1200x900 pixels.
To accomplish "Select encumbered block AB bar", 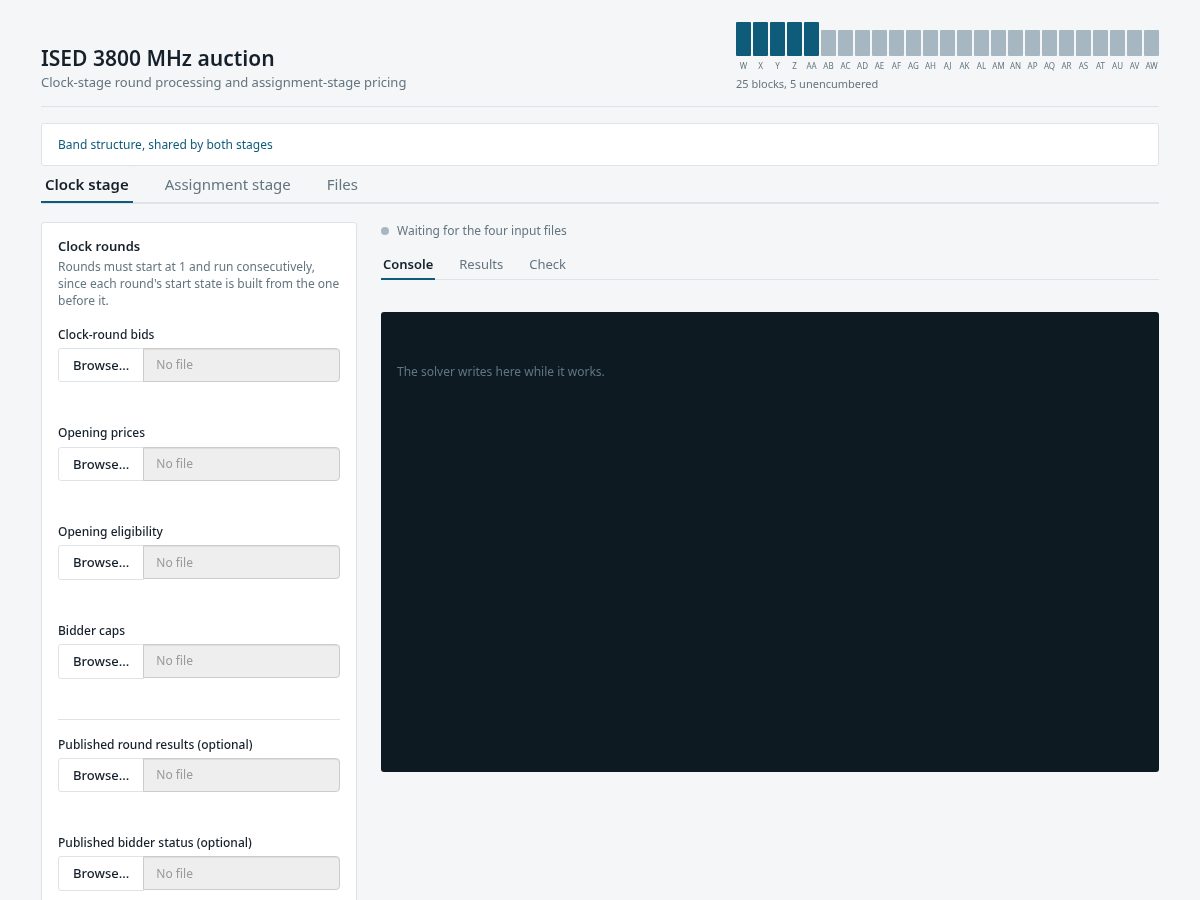I will [x=828, y=43].
